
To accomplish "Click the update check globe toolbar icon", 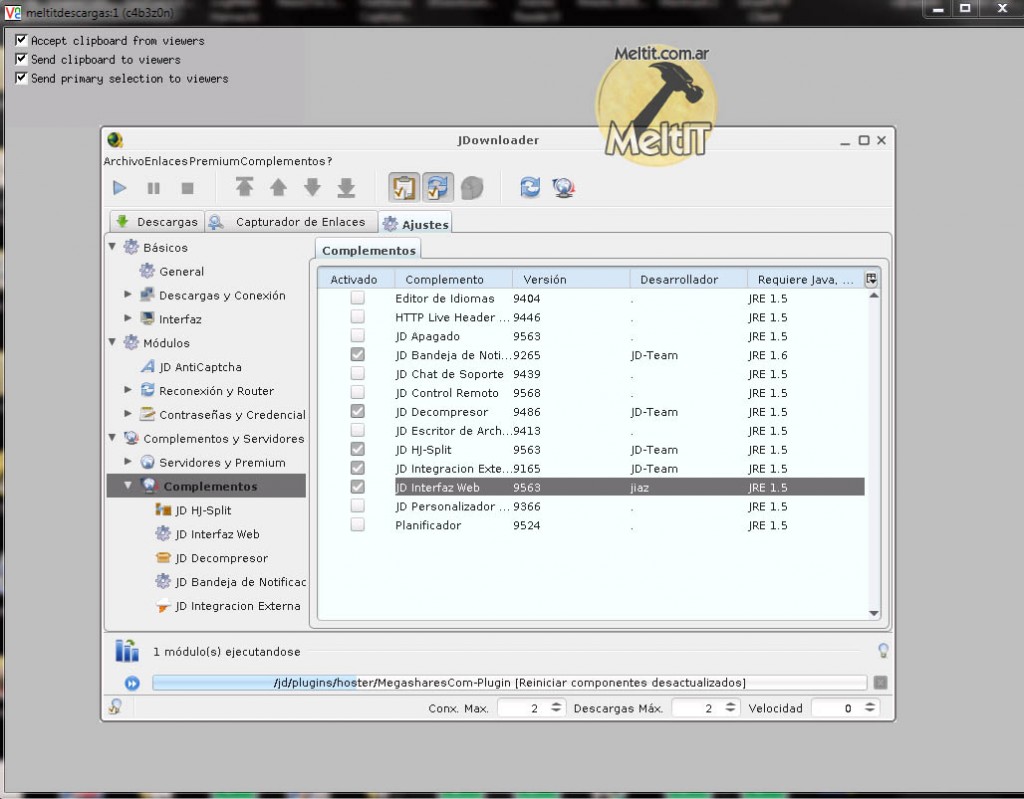I will pos(563,188).
